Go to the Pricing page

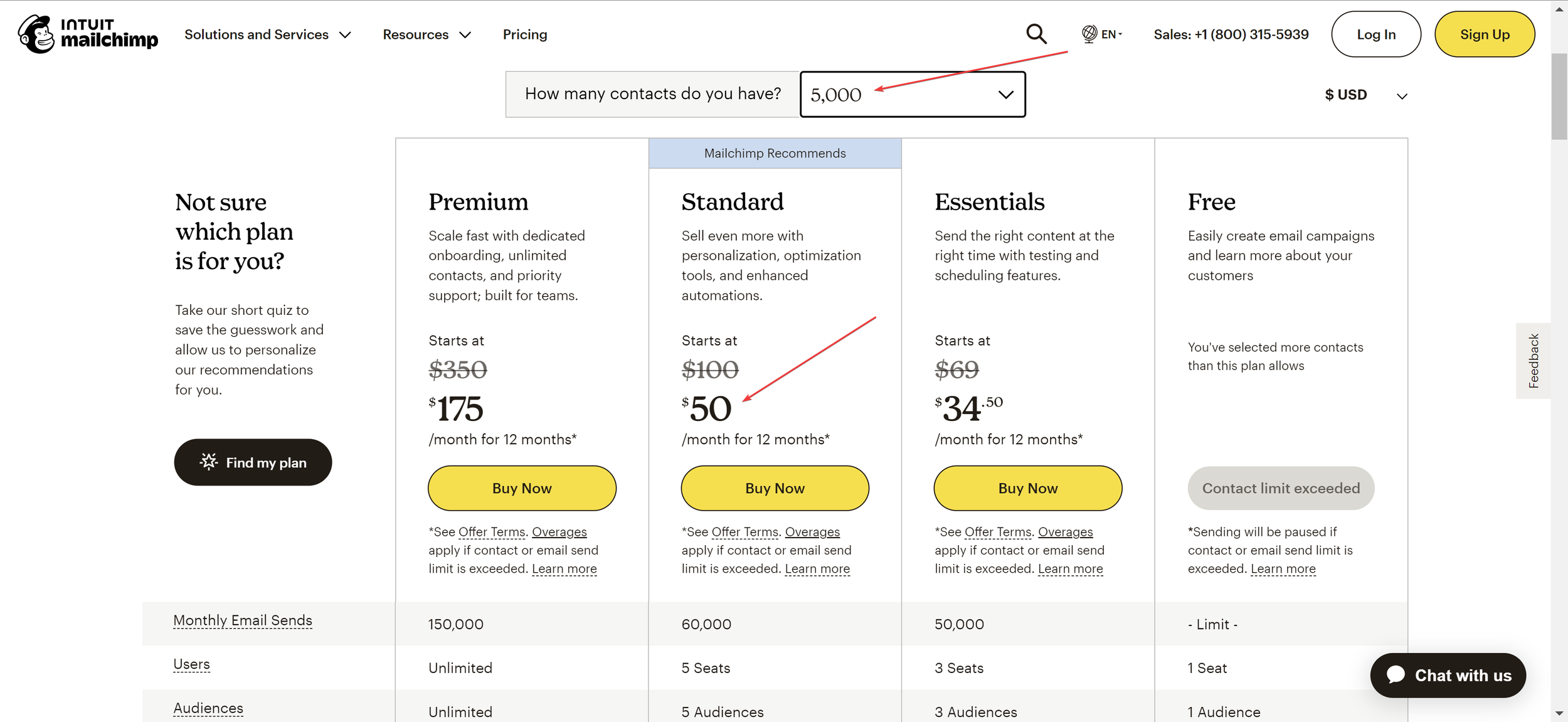(525, 35)
